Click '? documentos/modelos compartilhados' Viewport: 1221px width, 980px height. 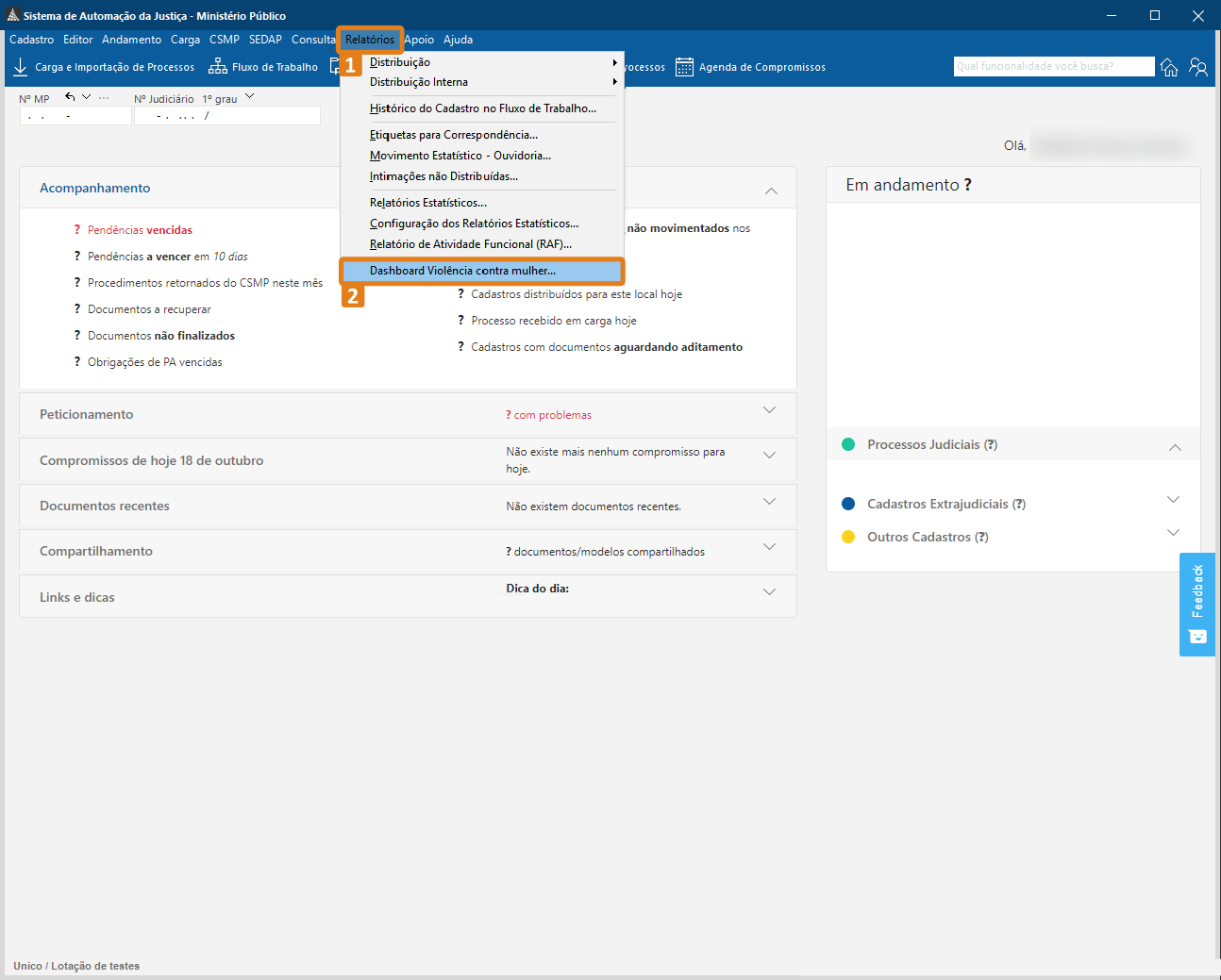click(605, 552)
